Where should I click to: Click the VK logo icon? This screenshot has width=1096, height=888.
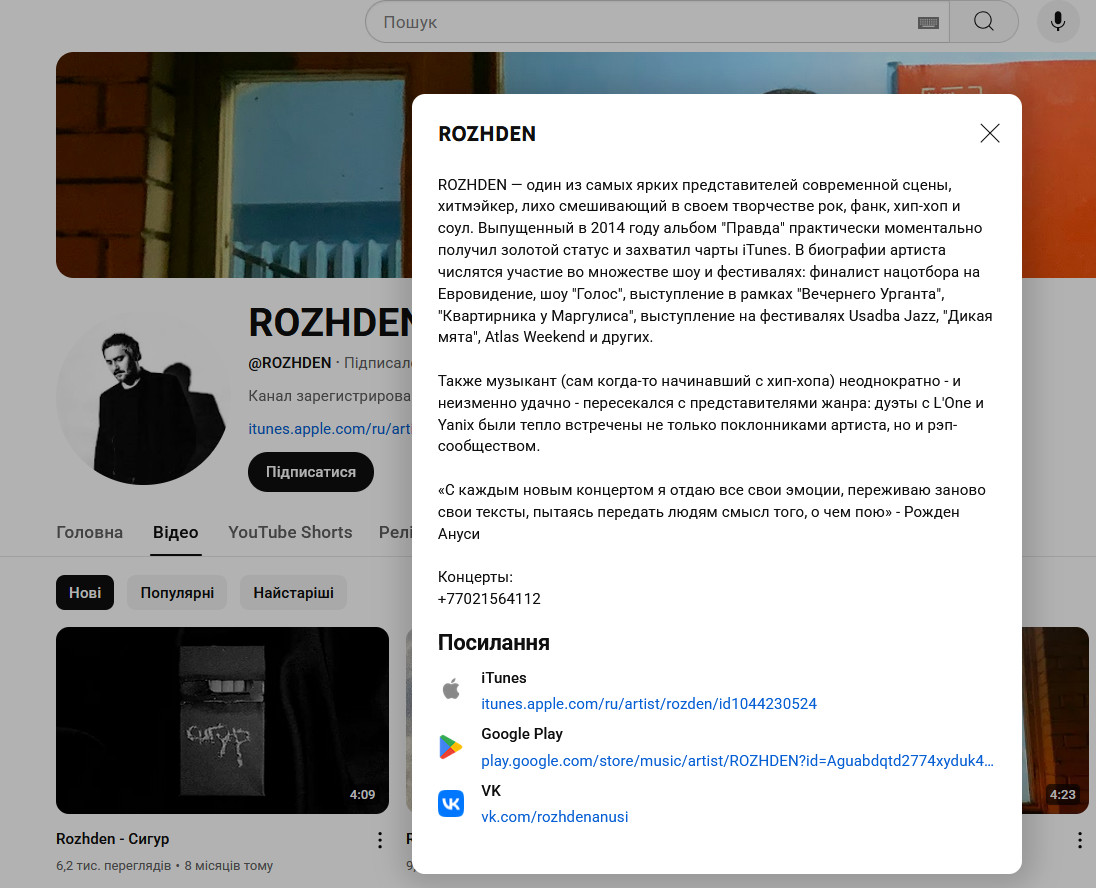click(x=451, y=804)
